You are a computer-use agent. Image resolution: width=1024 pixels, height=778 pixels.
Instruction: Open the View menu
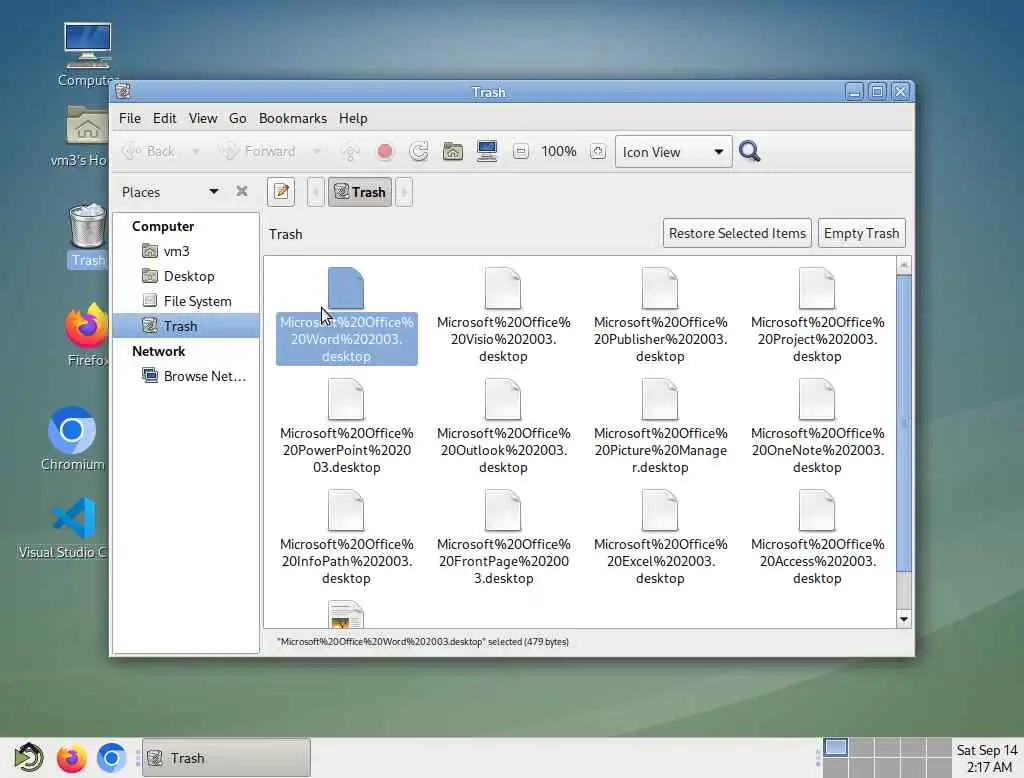click(x=202, y=118)
